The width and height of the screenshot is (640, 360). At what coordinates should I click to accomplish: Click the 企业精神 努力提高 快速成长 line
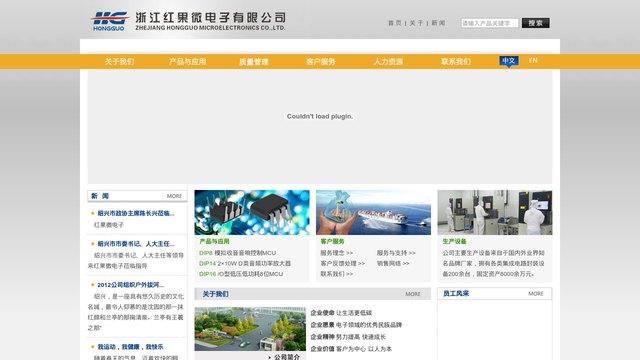(348, 337)
